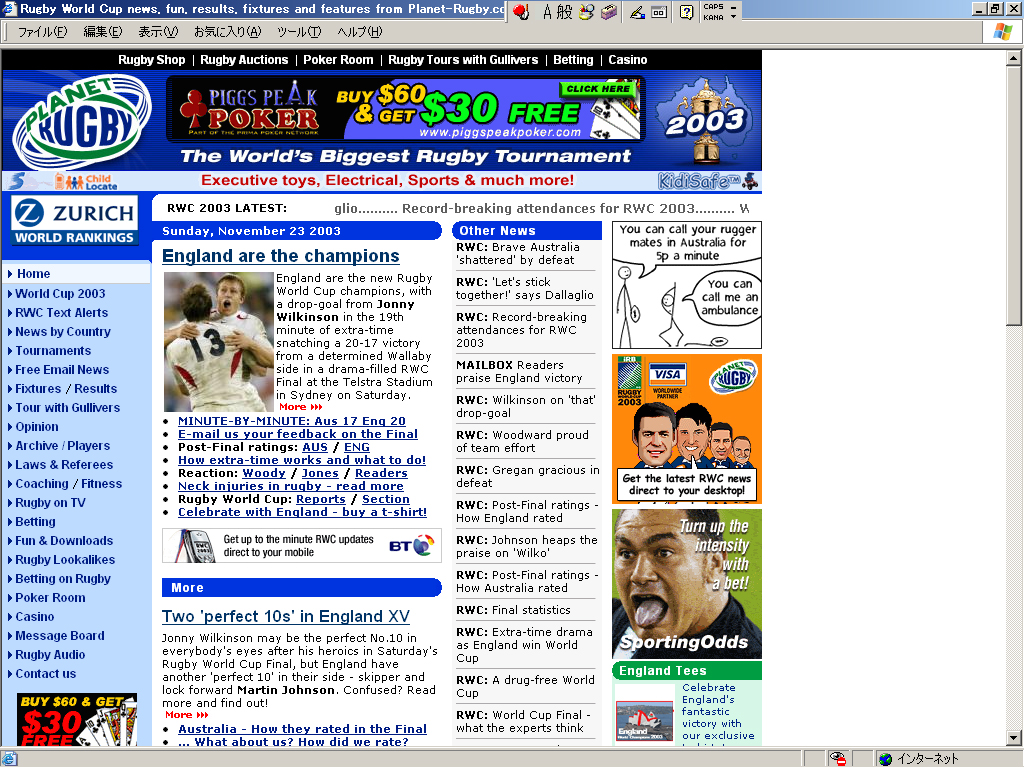Click the 2003 World Cup trophy graphic
Viewport: 1024px width, 768px height.
[705, 121]
